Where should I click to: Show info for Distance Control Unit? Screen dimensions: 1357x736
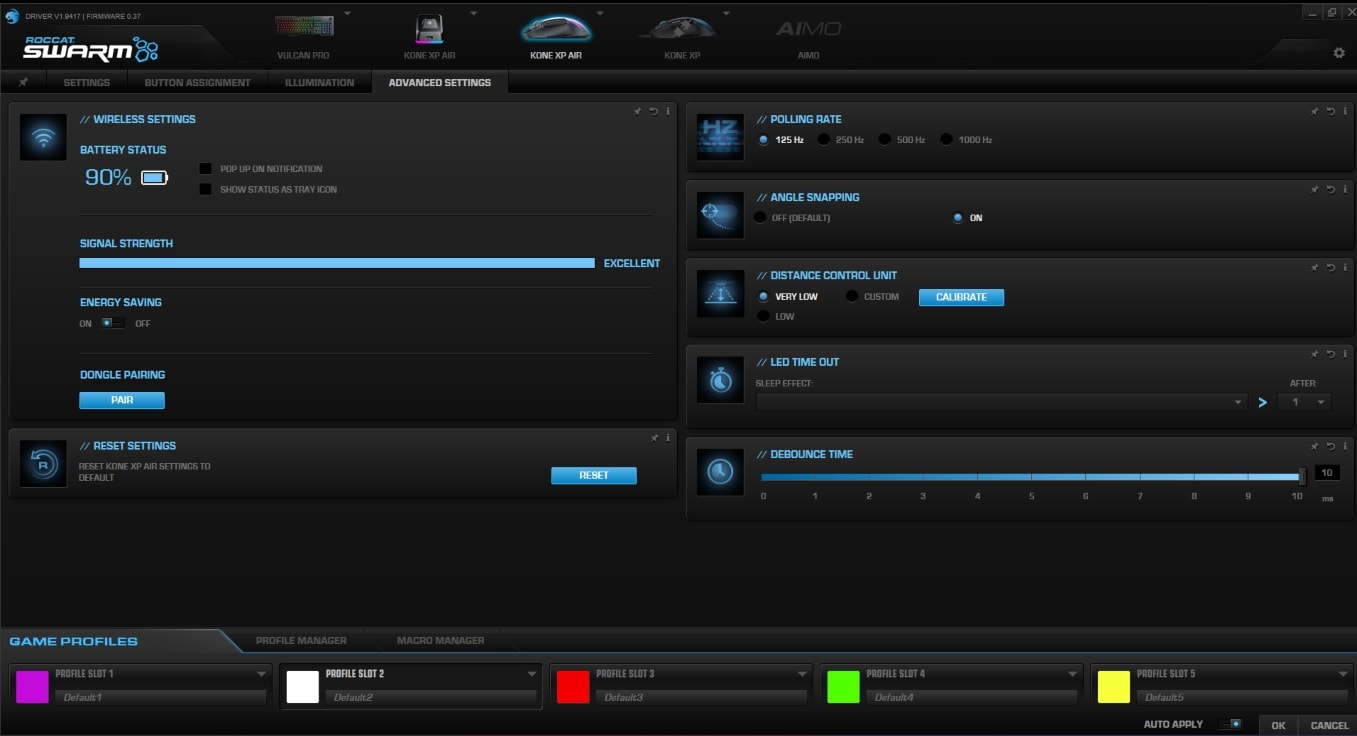tap(1344, 267)
